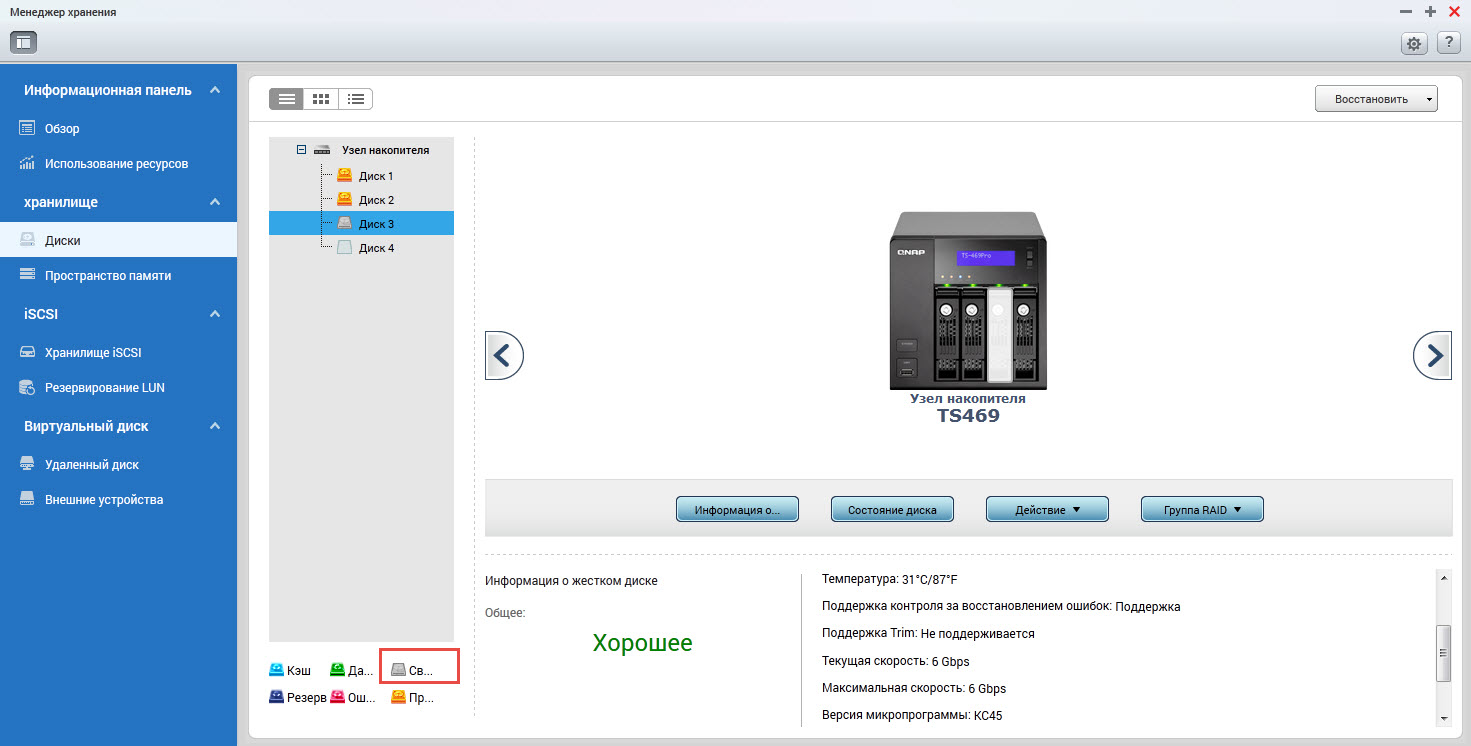Switch to the detailed list view mode
1471x746 pixels.
[287, 99]
